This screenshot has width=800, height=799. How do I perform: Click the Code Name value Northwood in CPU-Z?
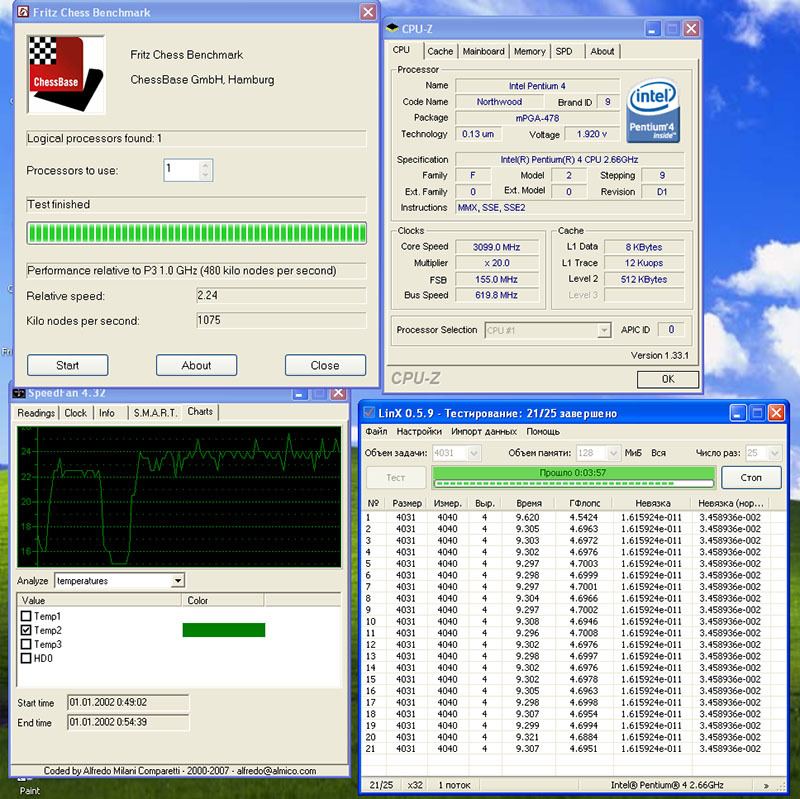coord(499,102)
